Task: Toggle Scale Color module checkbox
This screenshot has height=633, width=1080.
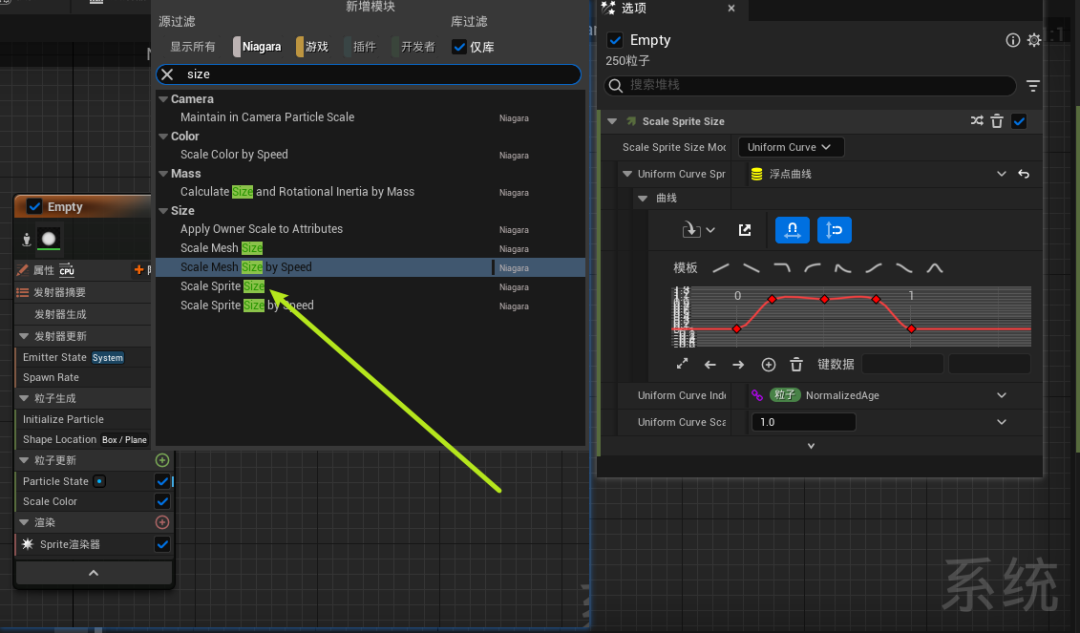Action: (163, 501)
